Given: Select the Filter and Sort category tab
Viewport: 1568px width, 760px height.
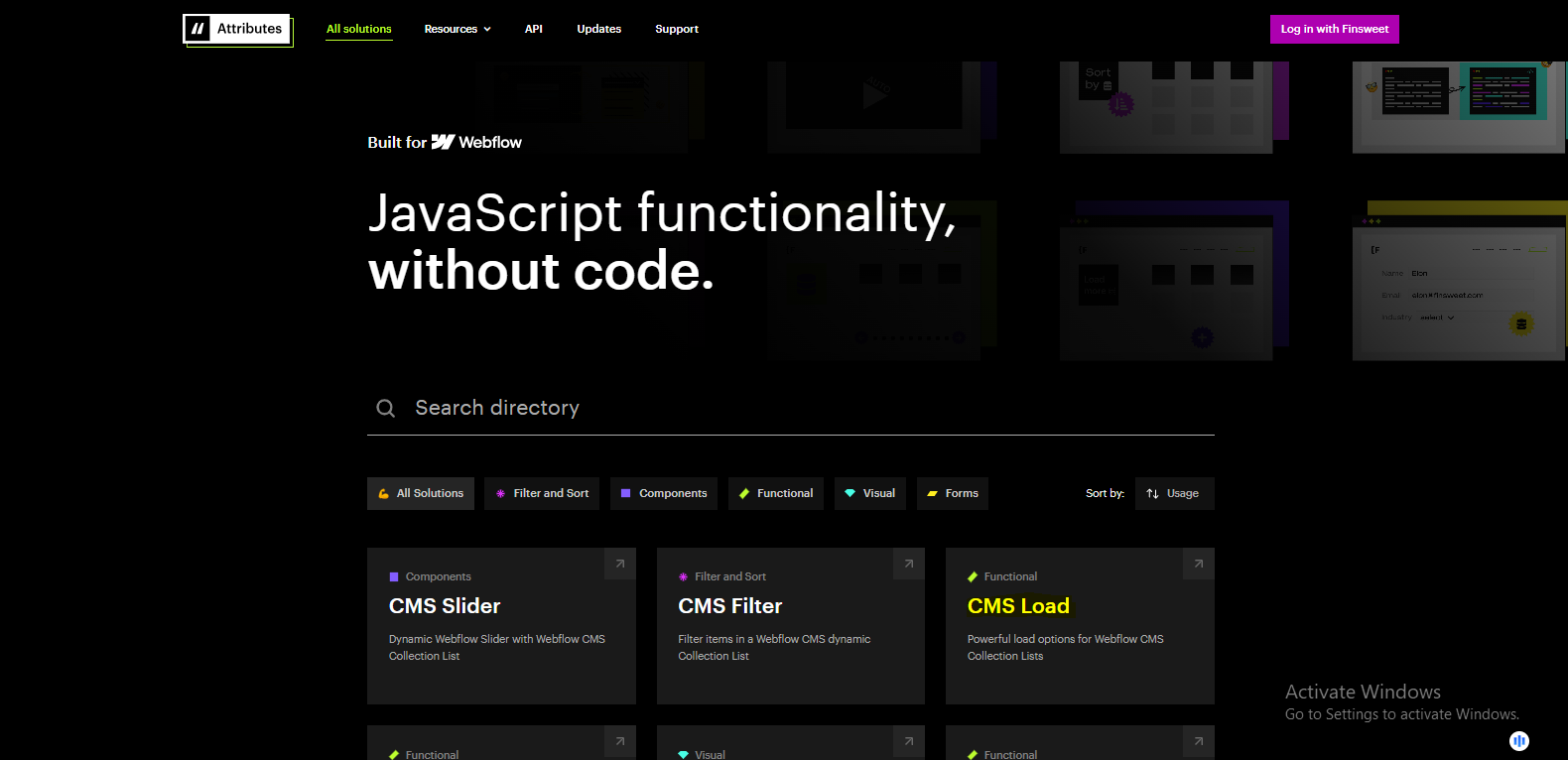Looking at the screenshot, I should tap(542, 493).
